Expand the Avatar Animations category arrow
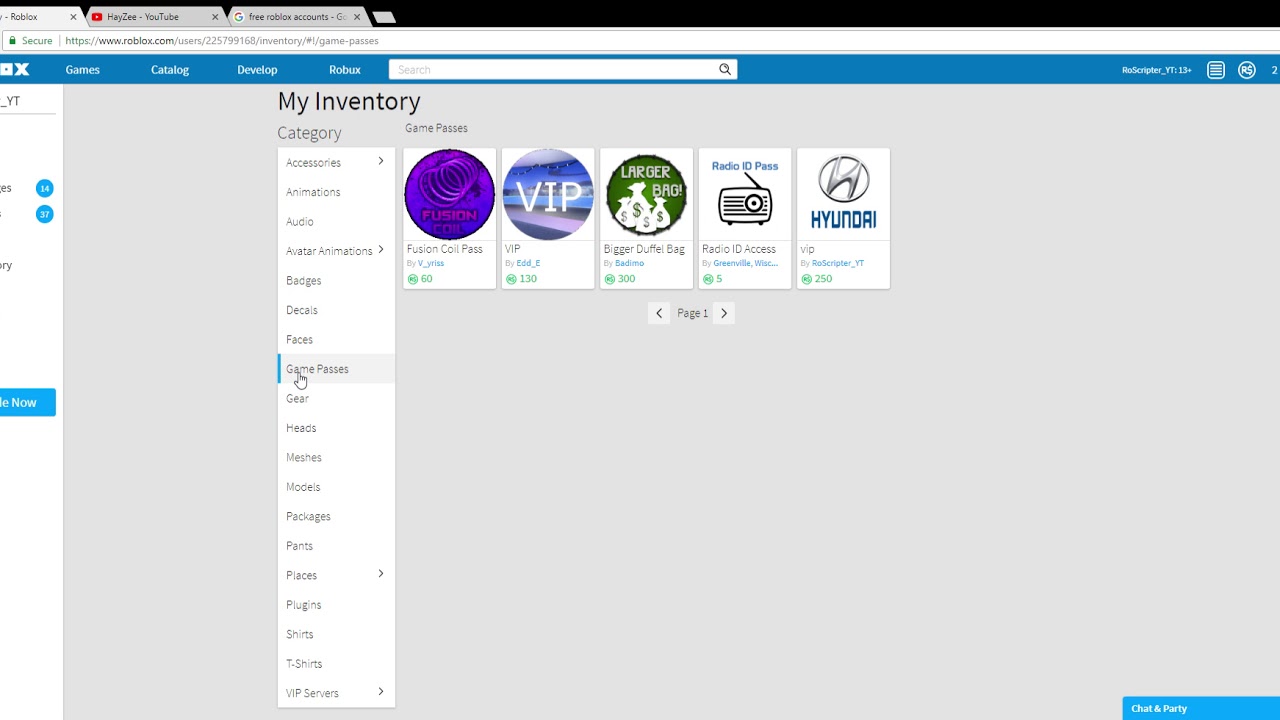The width and height of the screenshot is (1280, 720). click(x=380, y=250)
